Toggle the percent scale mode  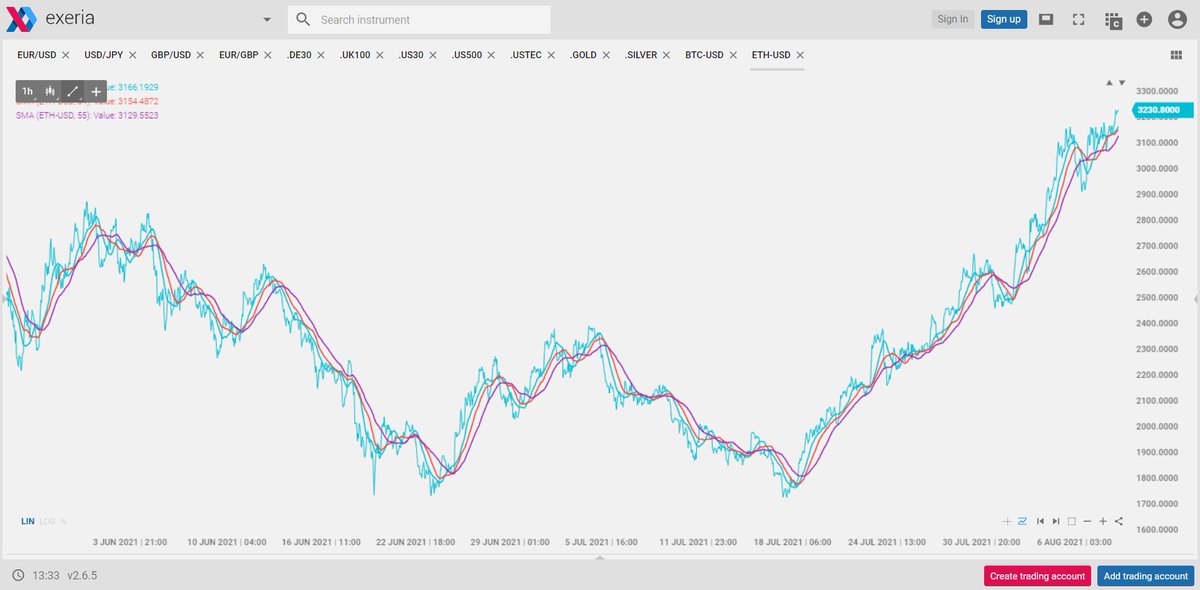tap(63, 521)
